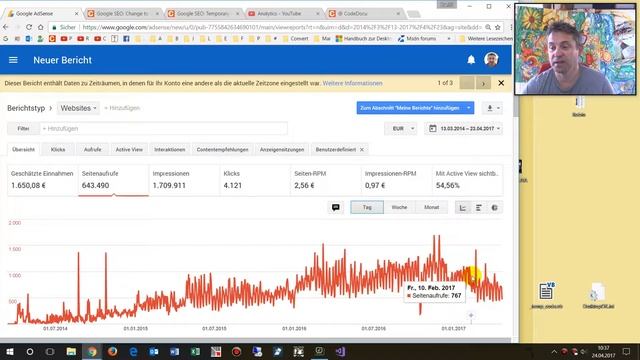Open the account profile avatar

tap(491, 60)
